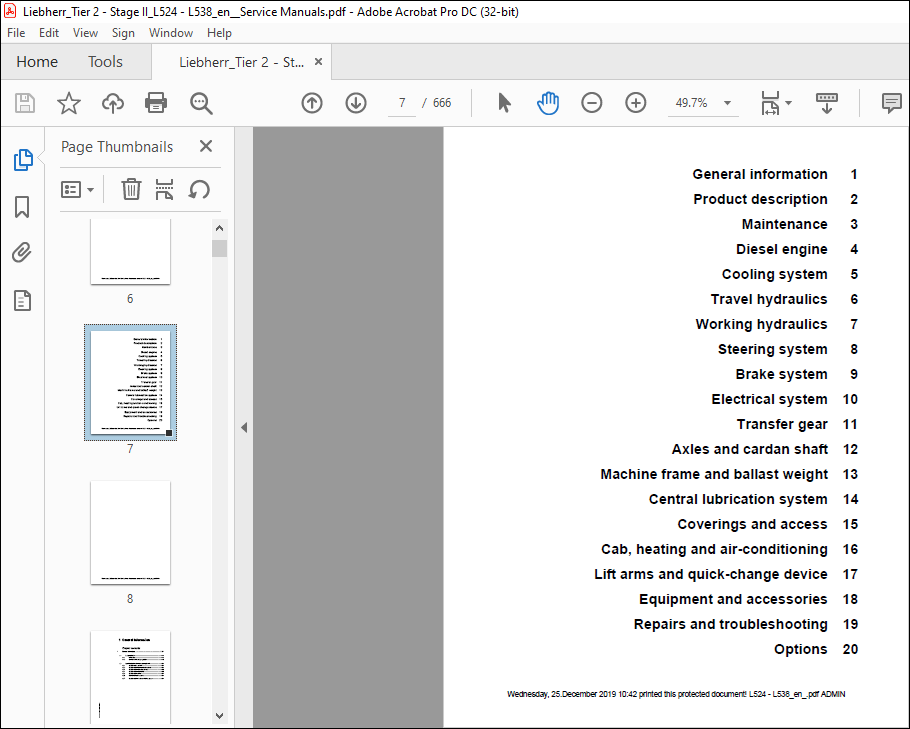The width and height of the screenshot is (910, 729).
Task: Switch to the Tools tab
Action: click(x=105, y=62)
